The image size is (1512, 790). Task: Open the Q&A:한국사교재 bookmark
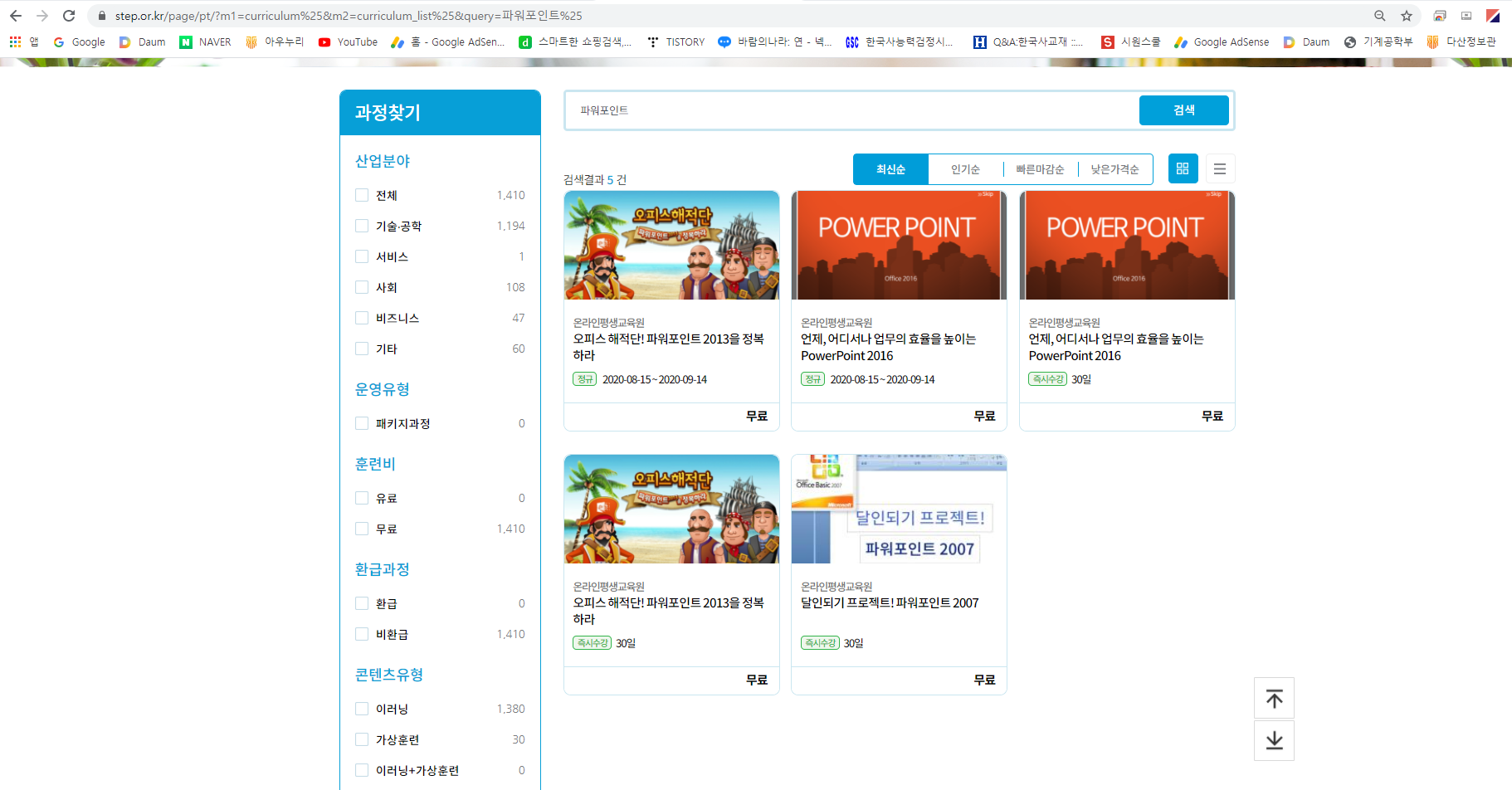[1028, 41]
